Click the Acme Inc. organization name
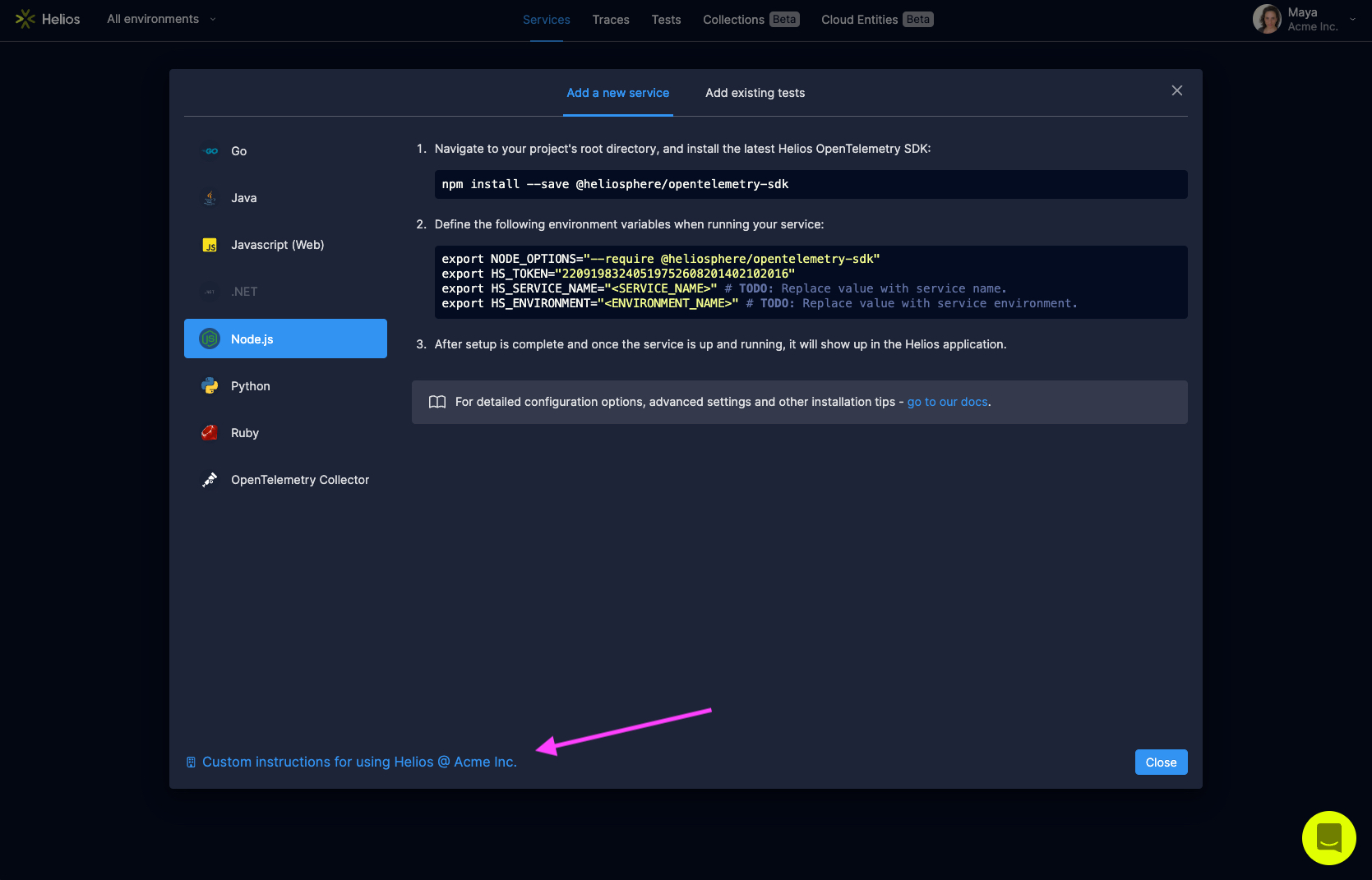 coord(1313,27)
